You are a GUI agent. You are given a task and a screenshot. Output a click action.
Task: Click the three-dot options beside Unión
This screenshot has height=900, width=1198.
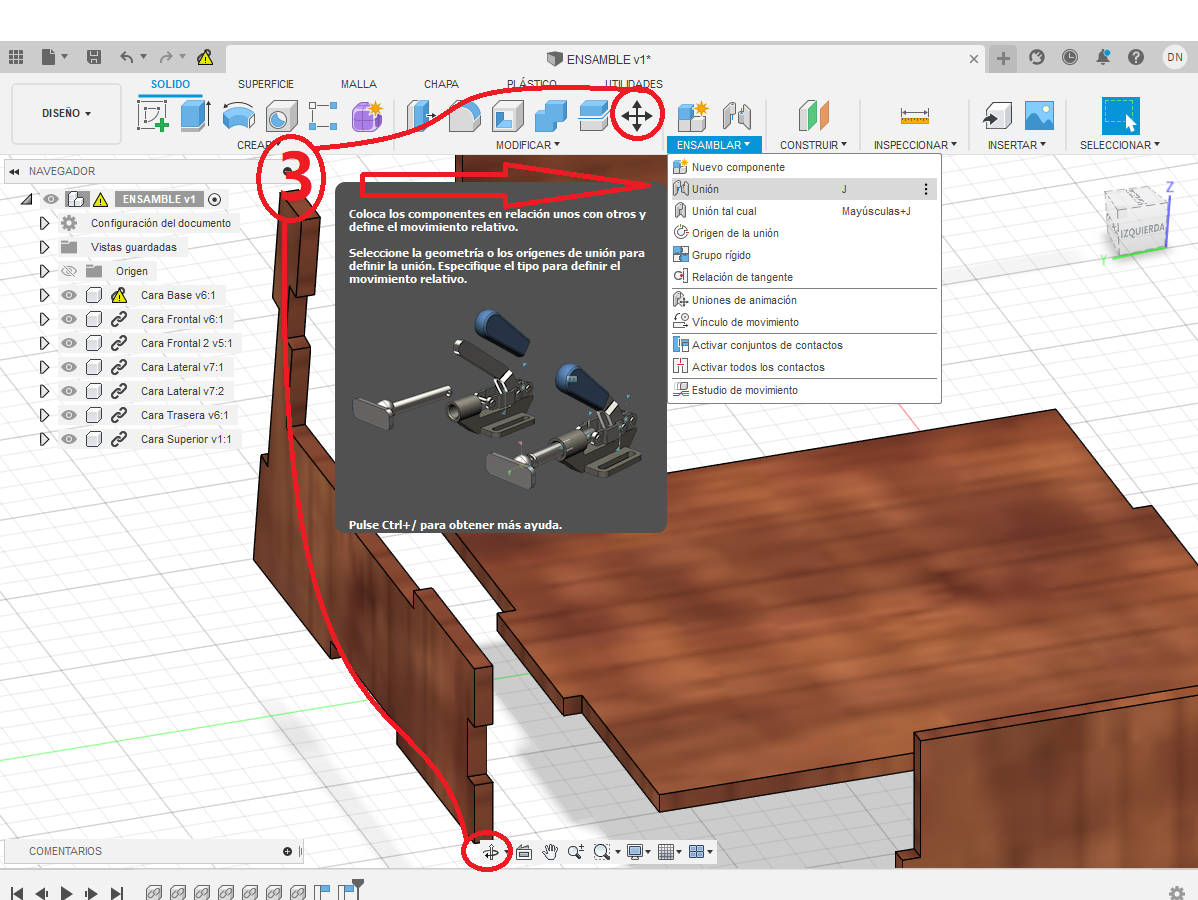pyautogui.click(x=926, y=189)
